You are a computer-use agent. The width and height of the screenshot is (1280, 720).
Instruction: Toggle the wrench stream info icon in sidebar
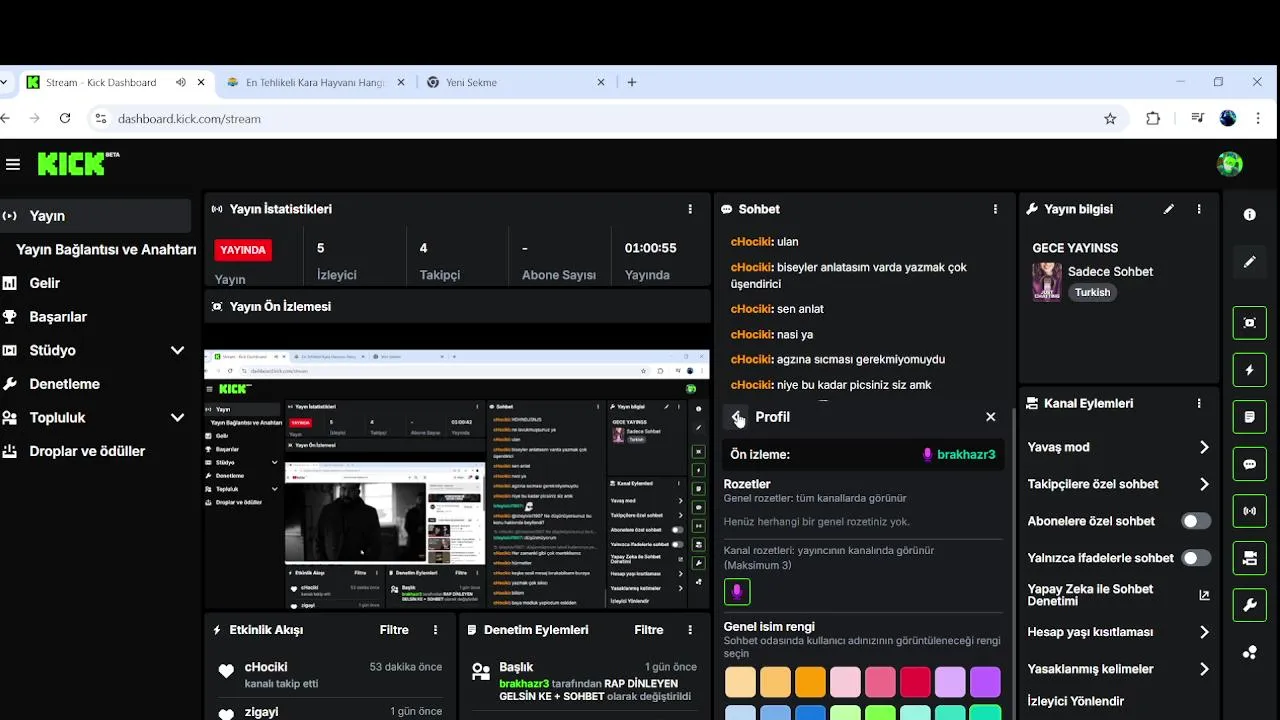[x=1250, y=605]
